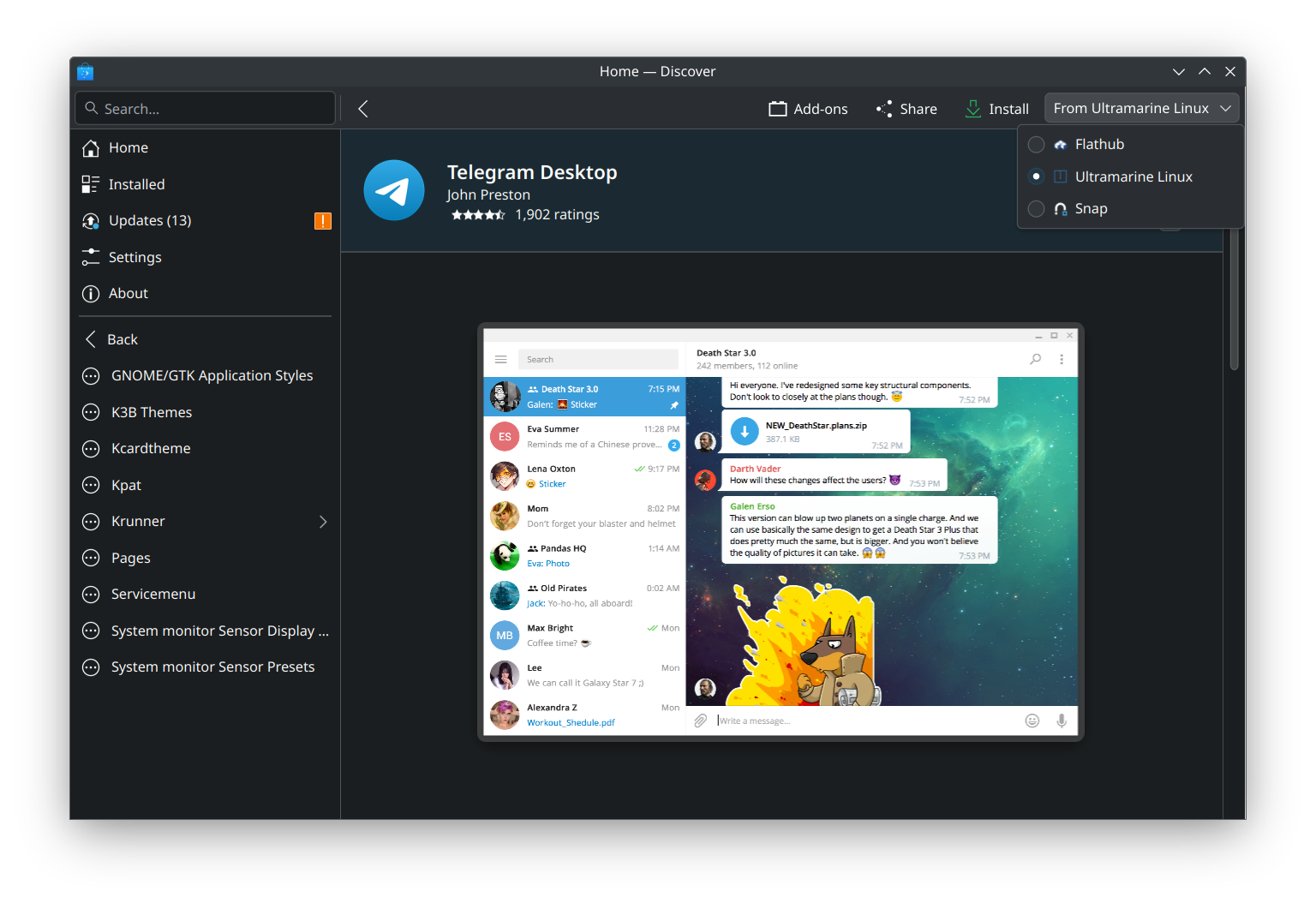Viewport: 1316px width, 903px height.
Task: Select the Snap radio button
Action: [x=1036, y=209]
